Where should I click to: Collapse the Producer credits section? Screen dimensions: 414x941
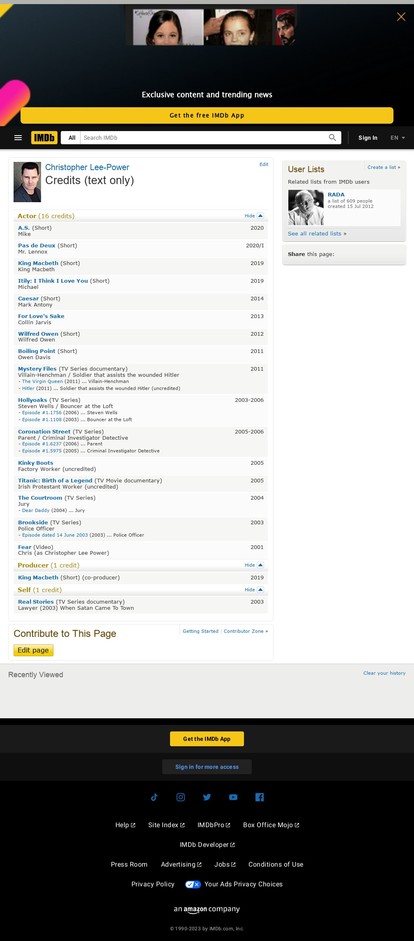(254, 565)
